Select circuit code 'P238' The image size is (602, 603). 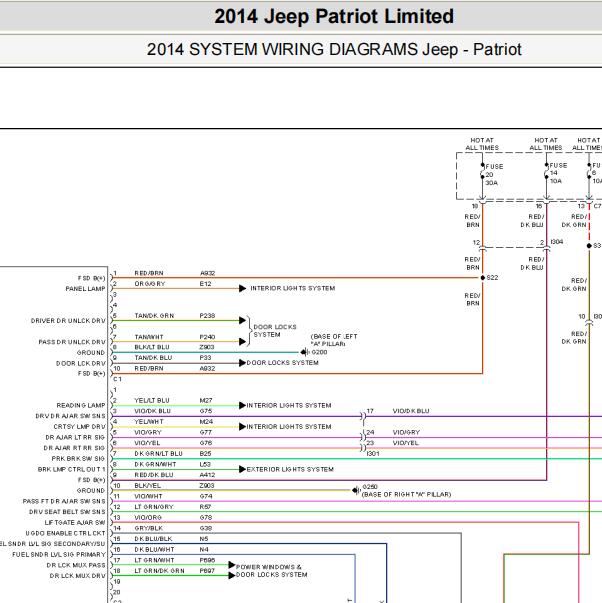(207, 316)
